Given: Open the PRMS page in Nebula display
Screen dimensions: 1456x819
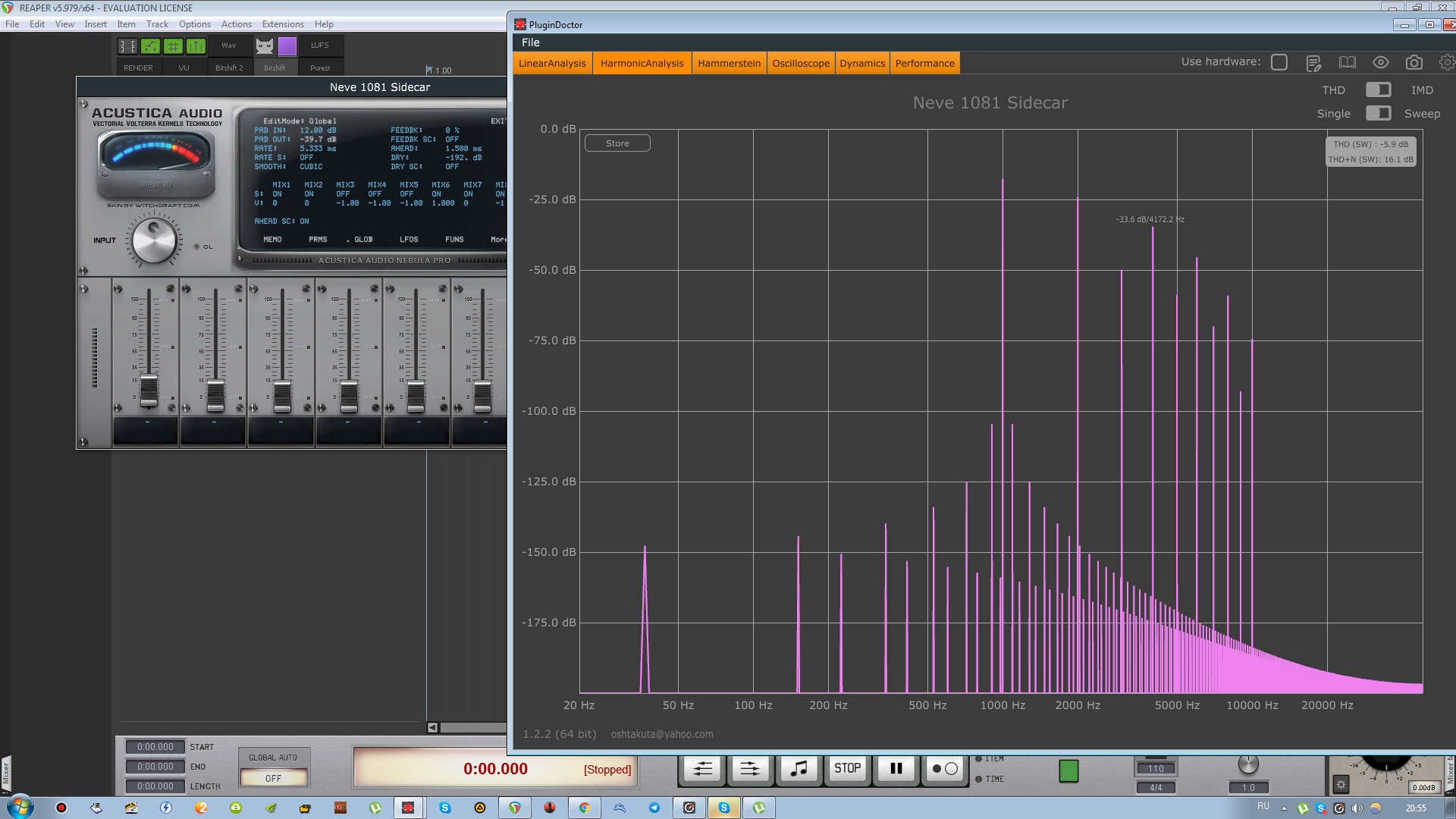Looking at the screenshot, I should [318, 240].
